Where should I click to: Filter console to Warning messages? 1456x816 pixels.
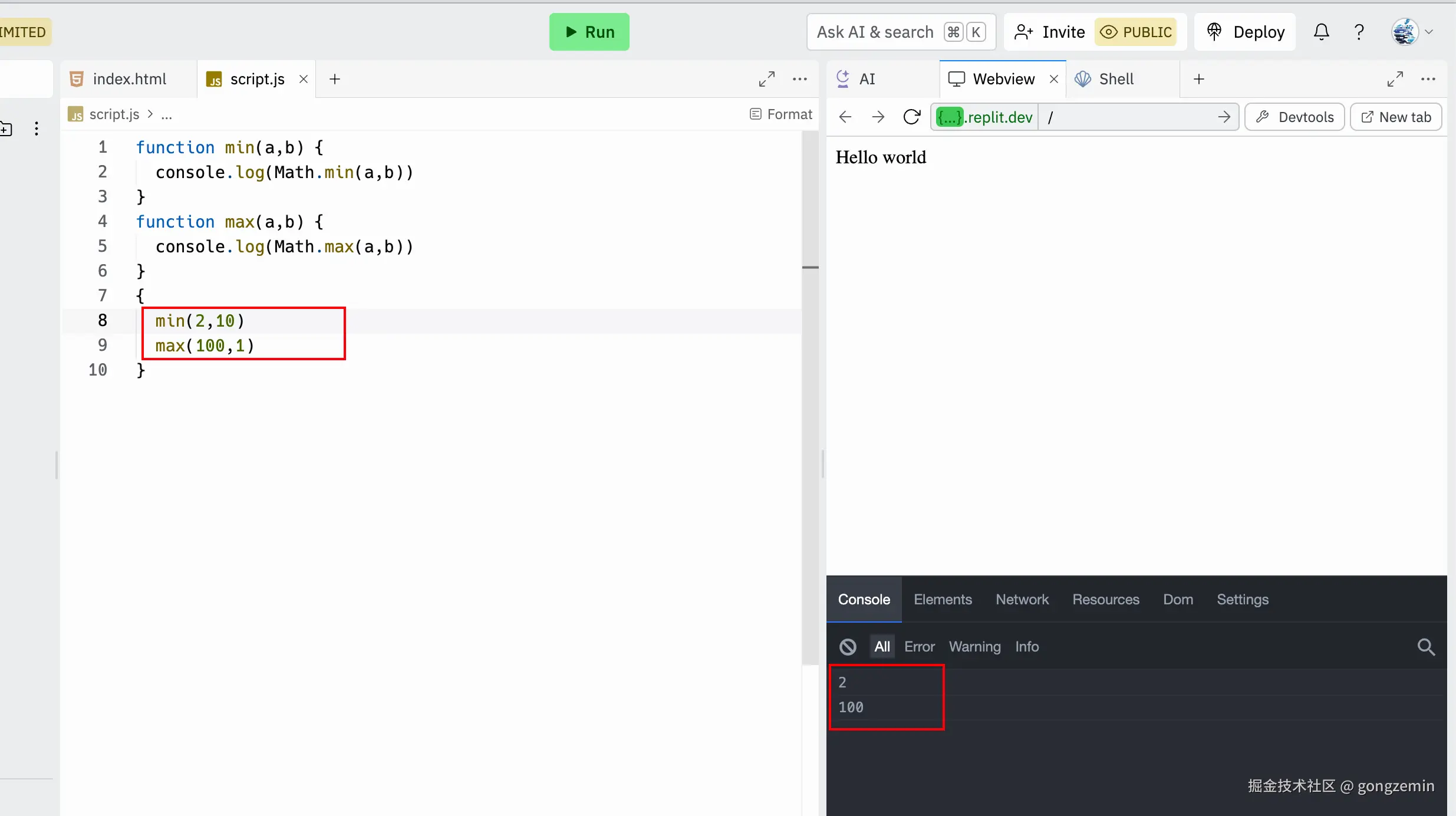point(974,647)
